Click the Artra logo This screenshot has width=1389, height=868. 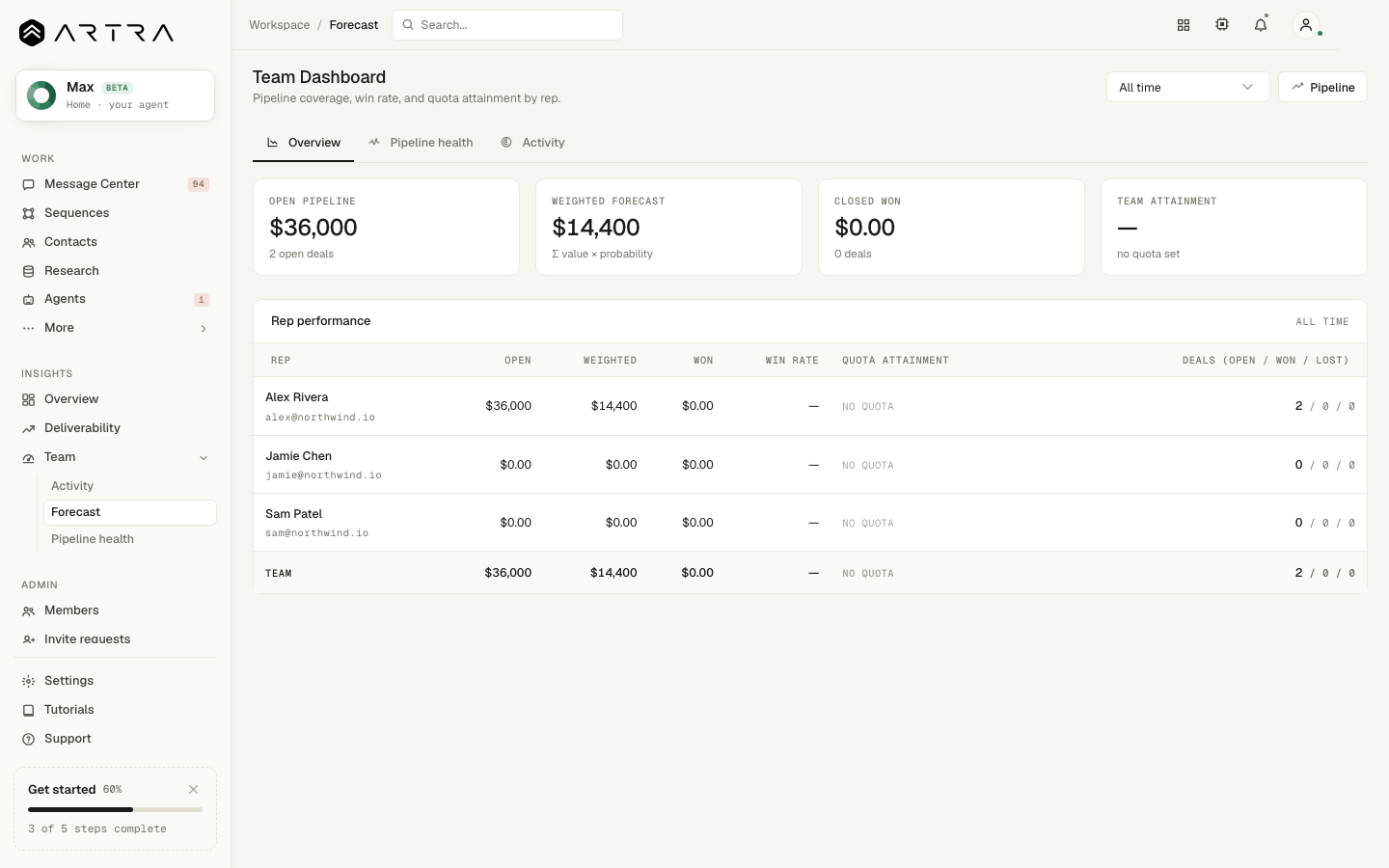tap(96, 33)
